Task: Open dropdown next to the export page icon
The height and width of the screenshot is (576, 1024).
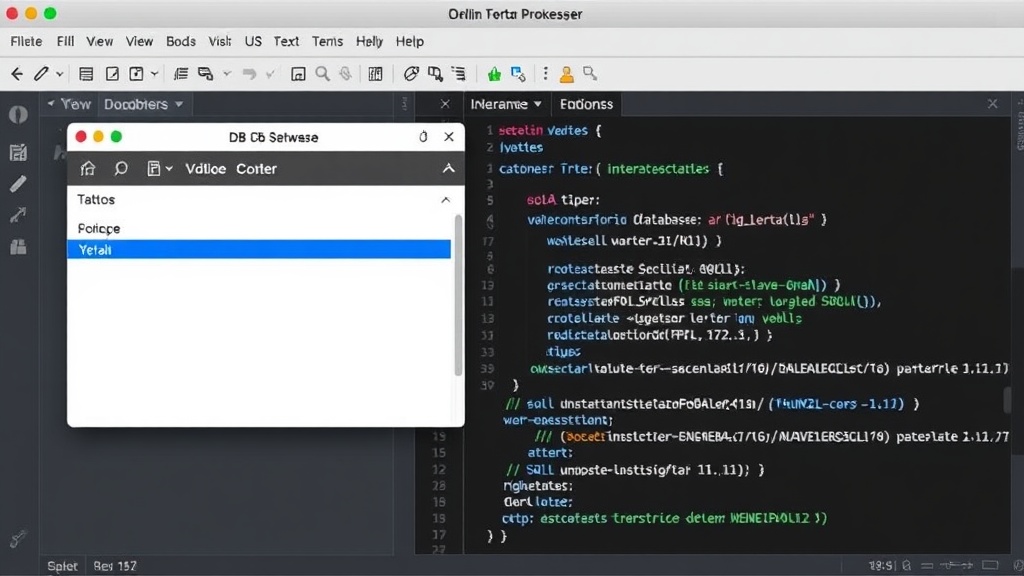Action: [154, 74]
